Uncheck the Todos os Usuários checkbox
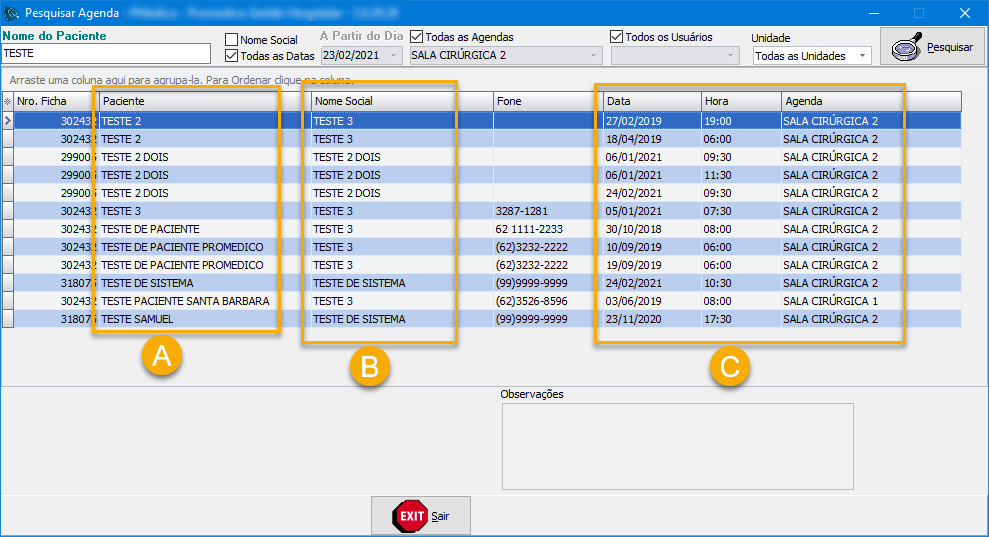 pyautogui.click(x=616, y=37)
